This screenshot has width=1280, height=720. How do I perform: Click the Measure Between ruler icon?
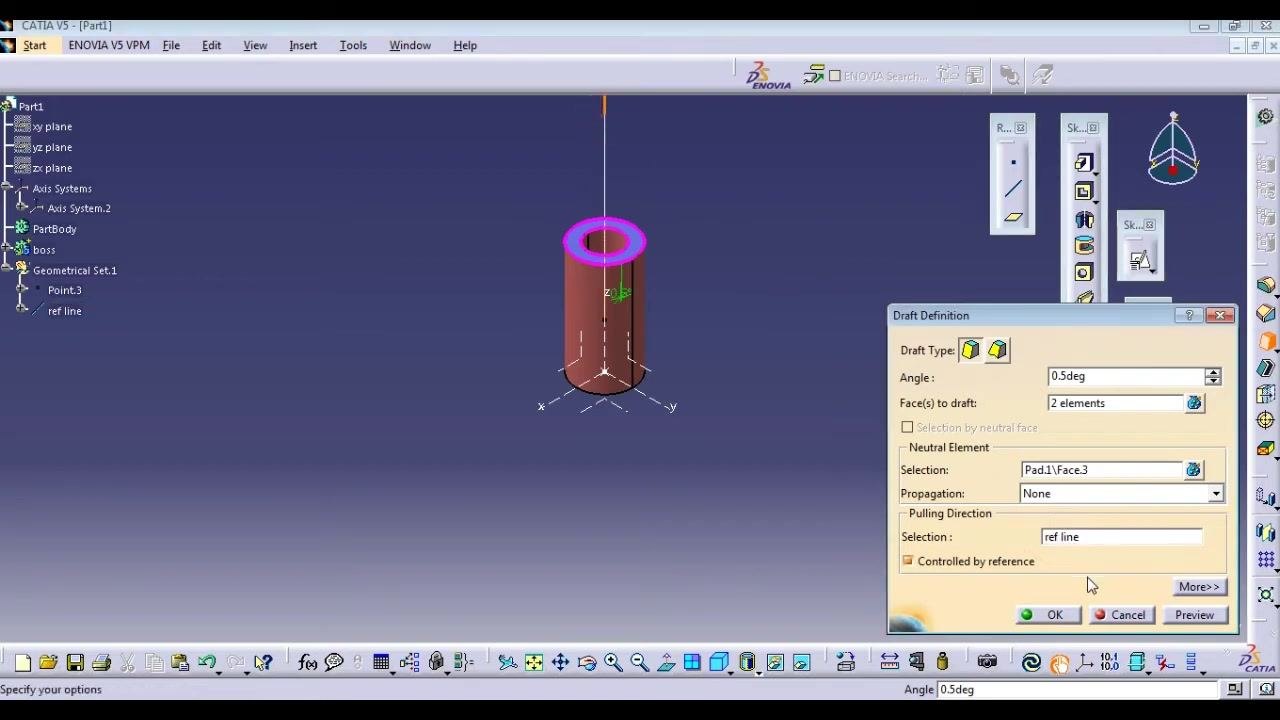889,662
